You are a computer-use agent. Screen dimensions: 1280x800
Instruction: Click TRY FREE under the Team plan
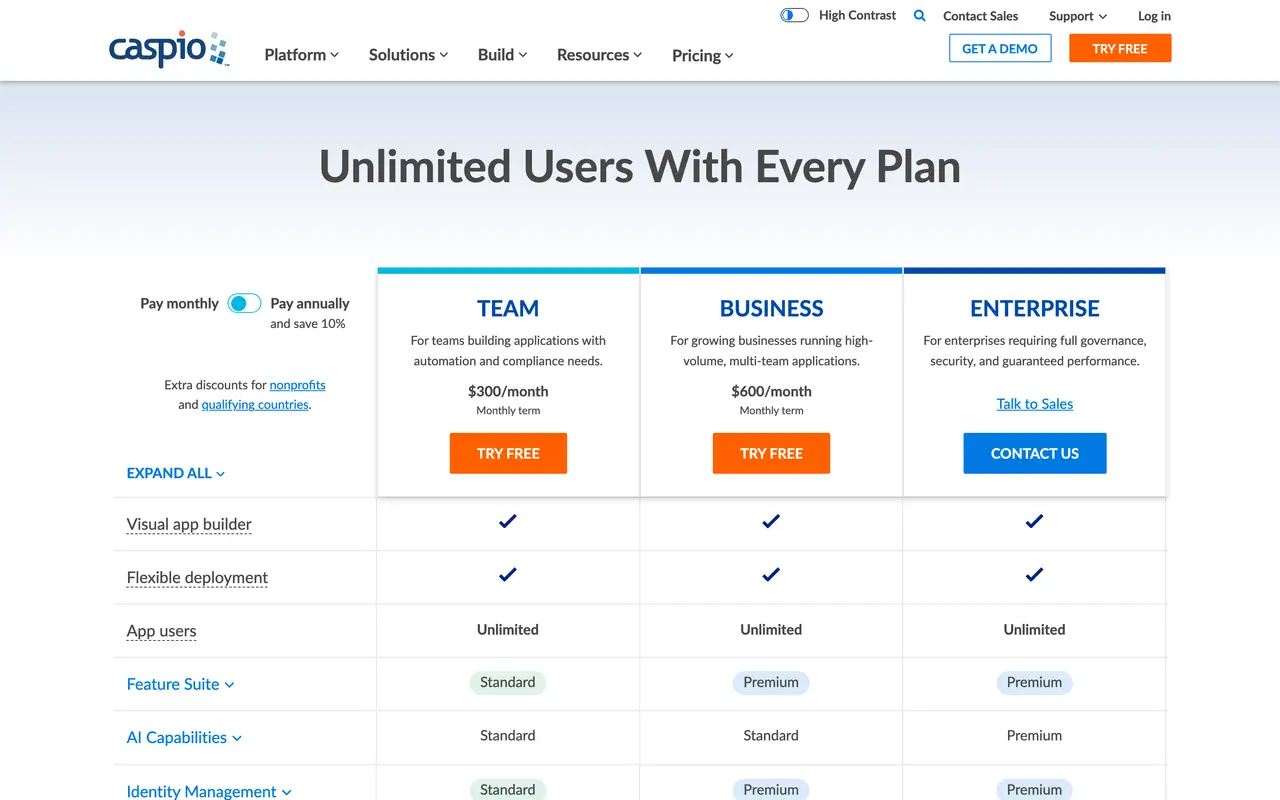(x=508, y=453)
